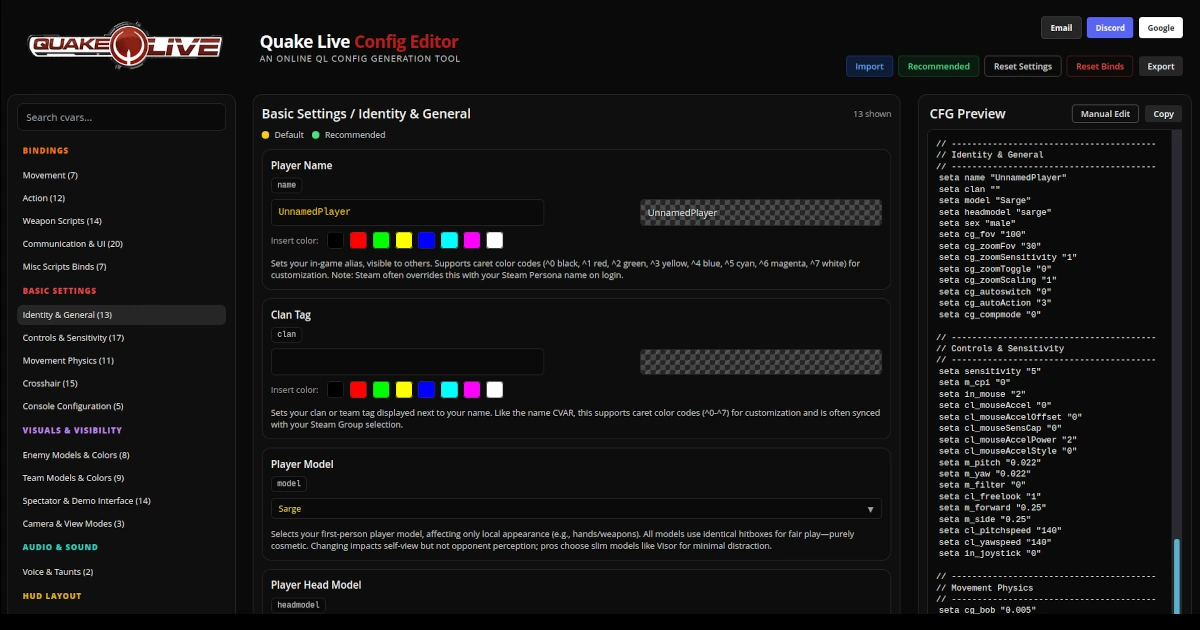The width and height of the screenshot is (1200, 630).
Task: Insert magenta color in Player Name
Action: pyautogui.click(x=472, y=240)
